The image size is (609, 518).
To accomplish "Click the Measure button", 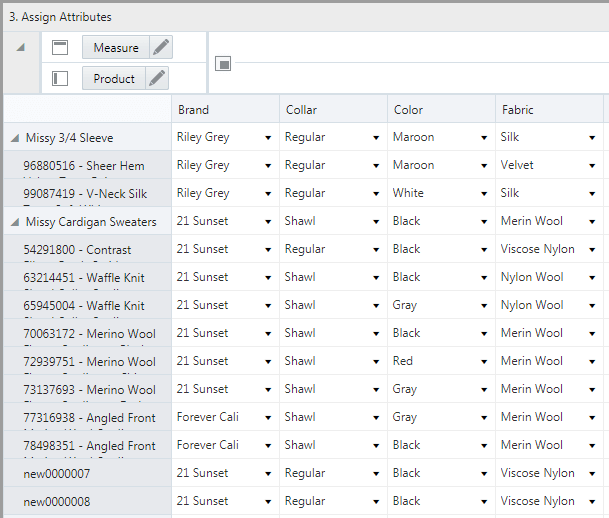I will [x=116, y=47].
